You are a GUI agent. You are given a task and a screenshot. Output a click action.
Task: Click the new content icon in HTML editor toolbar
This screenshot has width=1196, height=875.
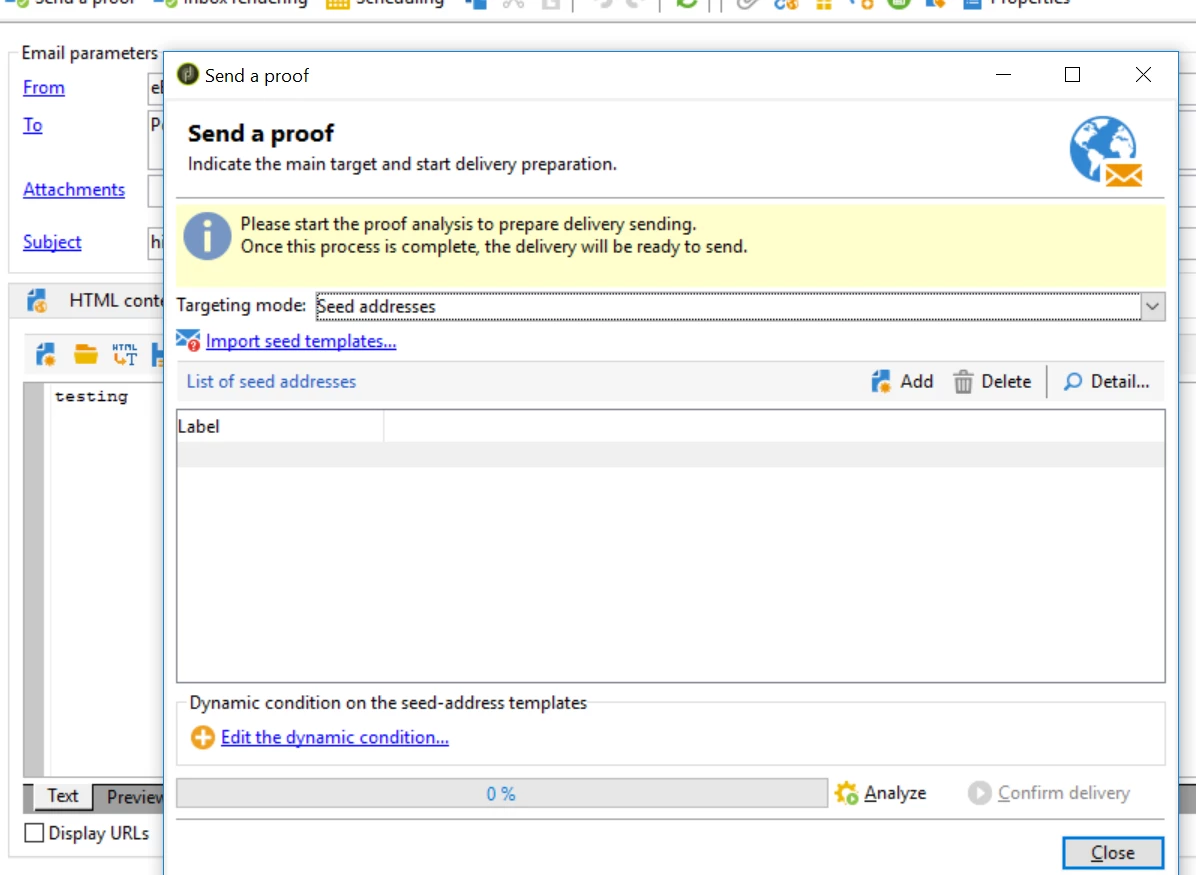coord(46,354)
